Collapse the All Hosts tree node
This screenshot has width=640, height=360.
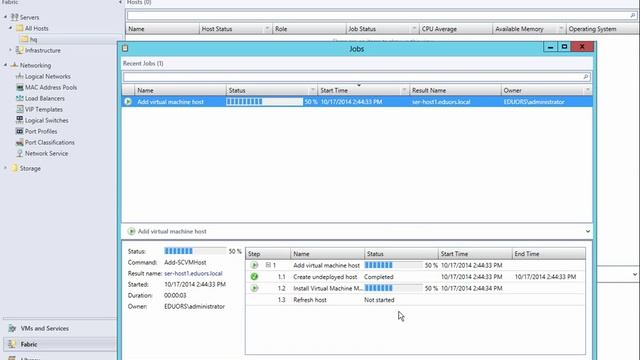coord(11,28)
